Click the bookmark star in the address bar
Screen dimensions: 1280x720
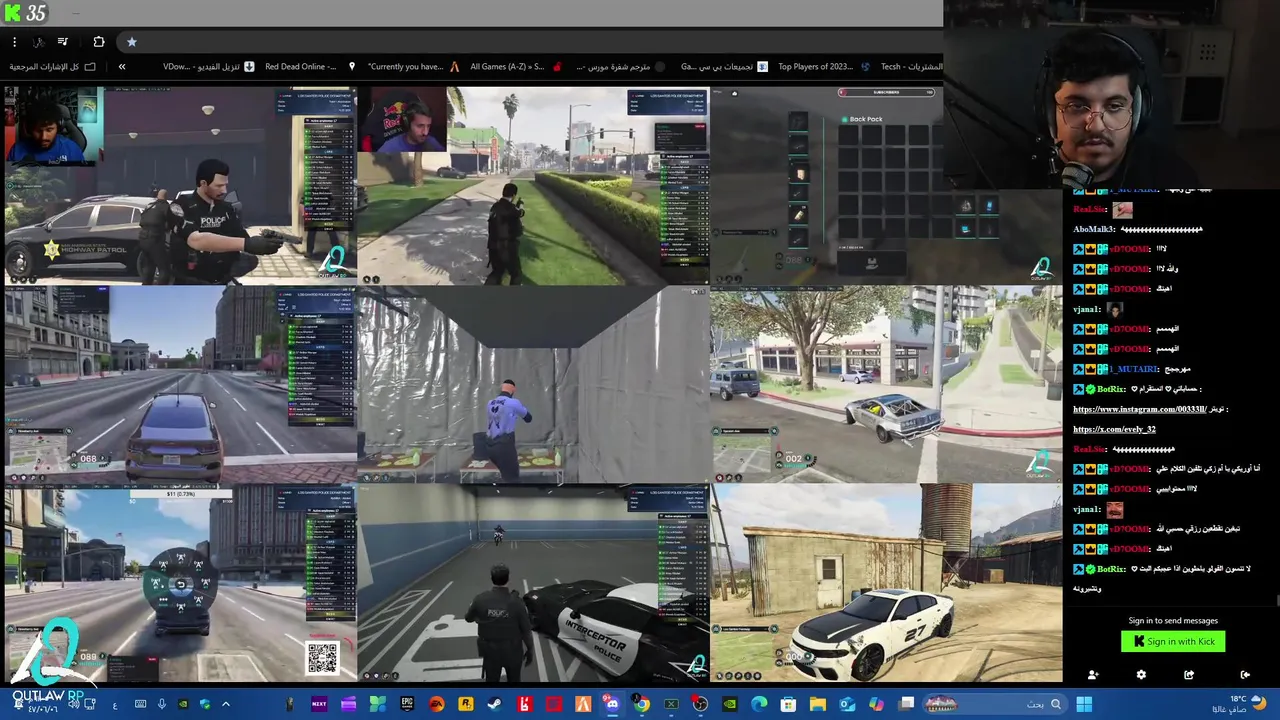(x=131, y=42)
